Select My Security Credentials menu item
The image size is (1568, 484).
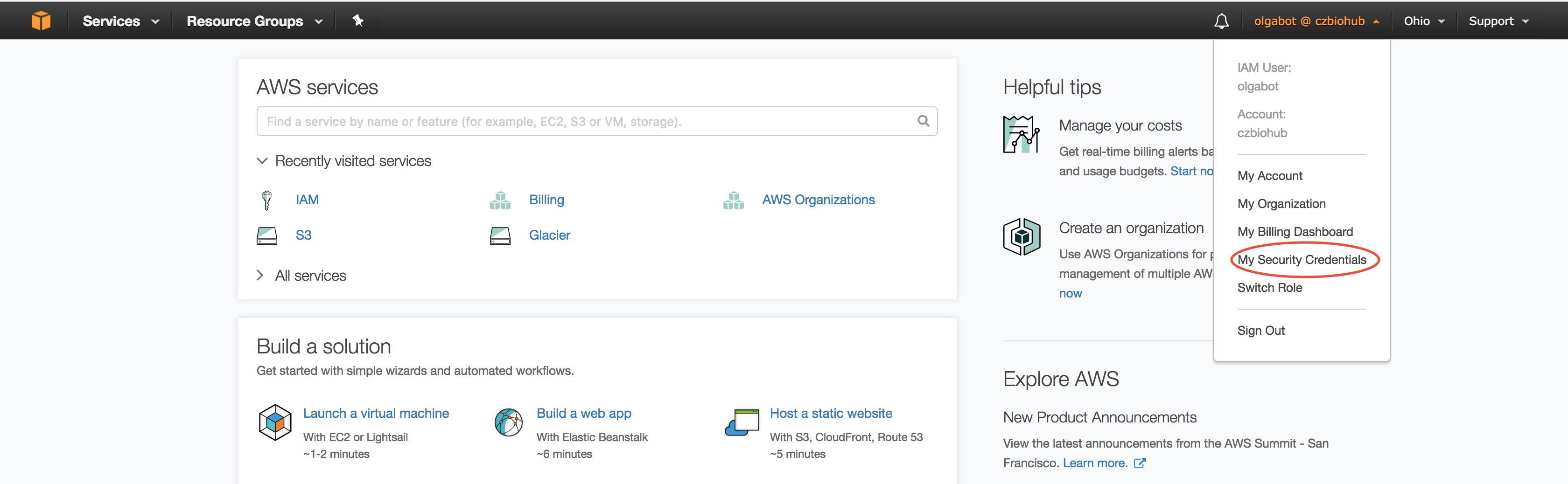1302,260
